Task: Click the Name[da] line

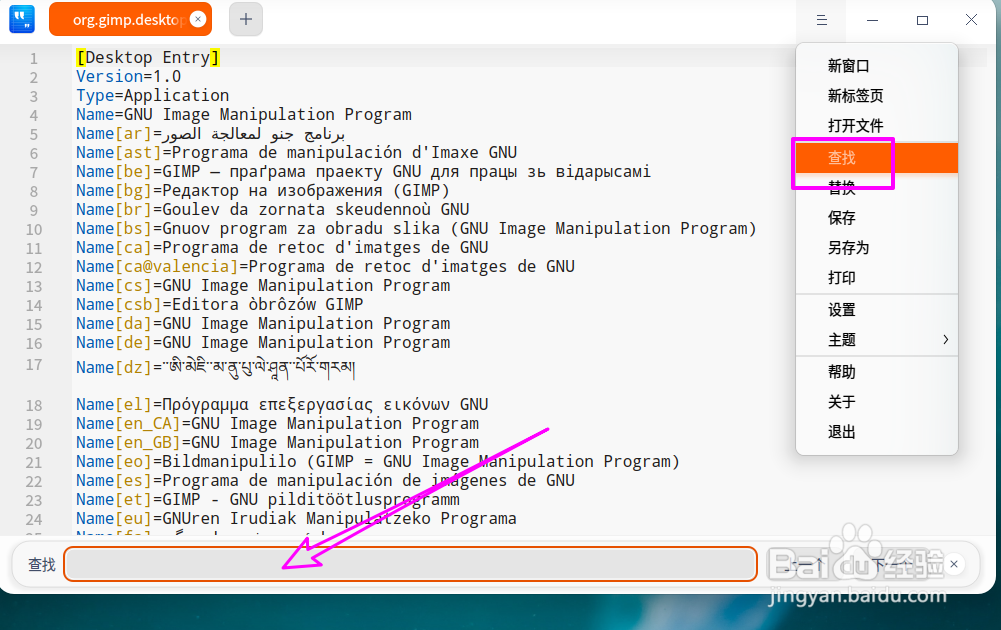Action: 263,324
